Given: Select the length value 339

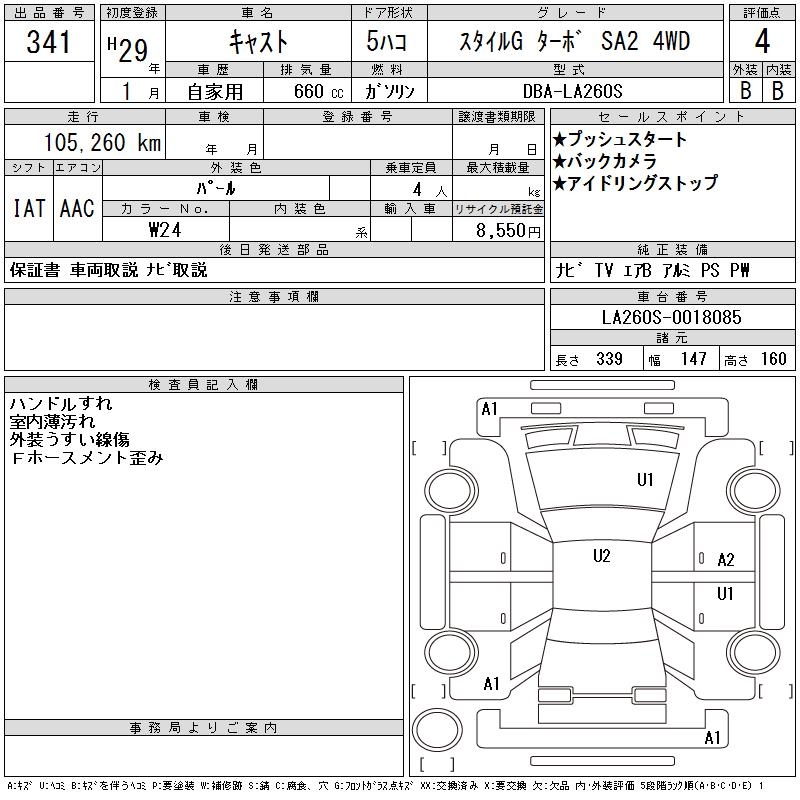Looking at the screenshot, I should tap(609, 359).
